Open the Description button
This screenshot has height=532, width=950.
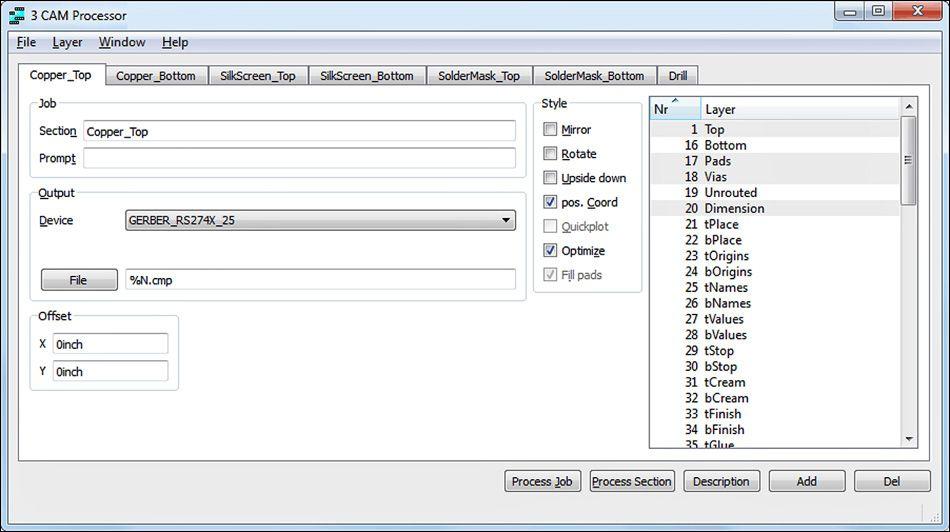pyautogui.click(x=722, y=481)
